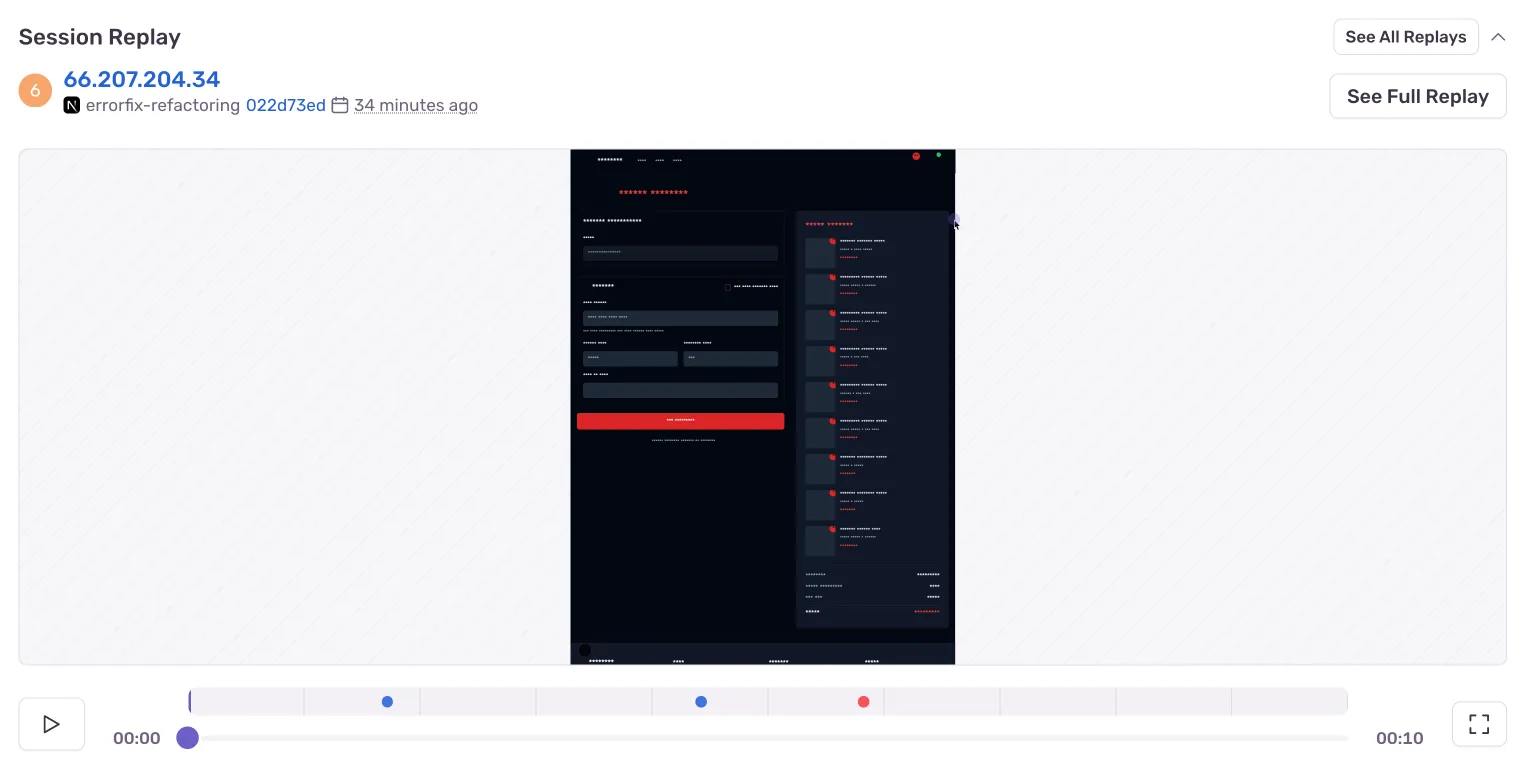Image resolution: width=1528 pixels, height=782 pixels.
Task: Collapse the Session Replay section chevron
Action: click(x=1497, y=37)
